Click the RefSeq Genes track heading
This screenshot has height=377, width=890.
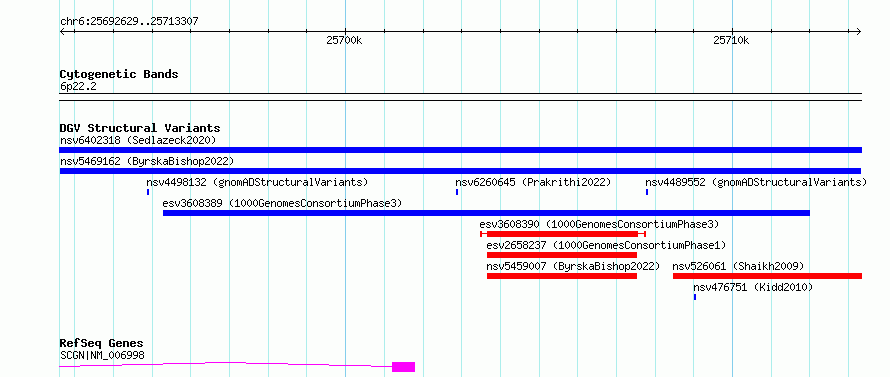pyautogui.click(x=102, y=344)
